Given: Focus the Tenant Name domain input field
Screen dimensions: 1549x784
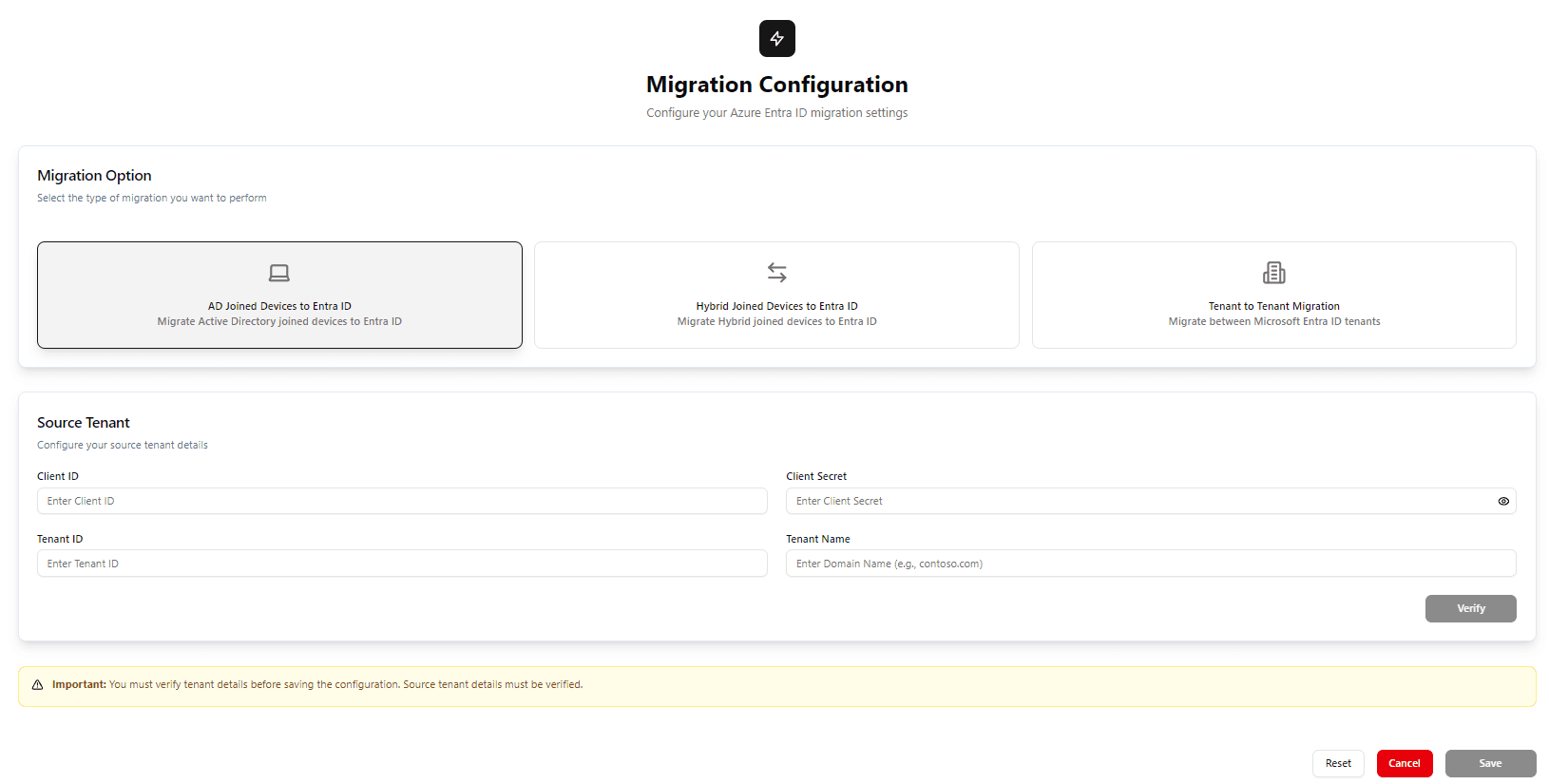Looking at the screenshot, I should tap(1151, 564).
